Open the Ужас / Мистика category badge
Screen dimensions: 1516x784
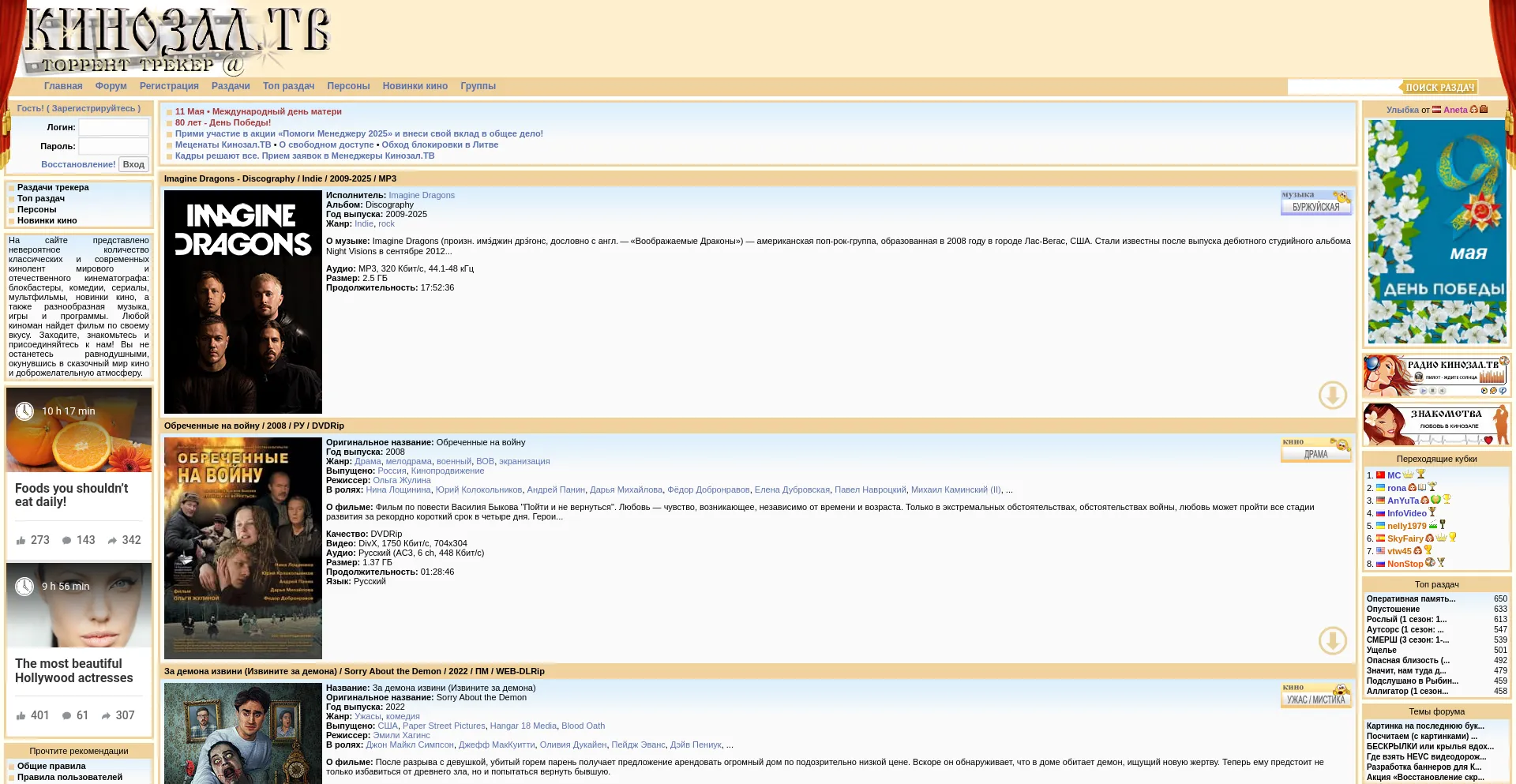(1315, 696)
